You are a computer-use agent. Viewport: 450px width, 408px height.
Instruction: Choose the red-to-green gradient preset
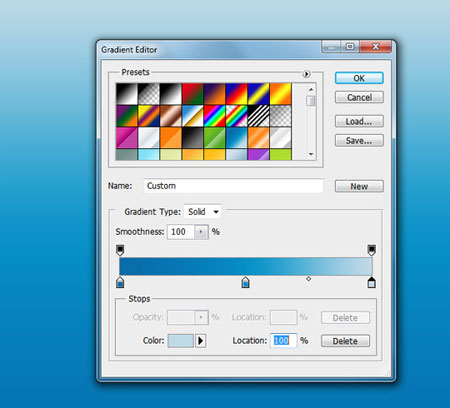tap(193, 94)
